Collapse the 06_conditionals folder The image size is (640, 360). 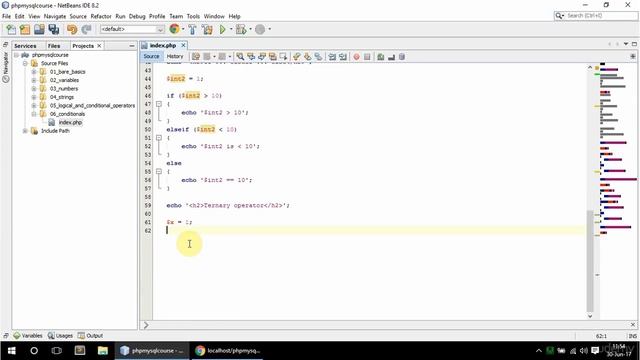(34, 114)
